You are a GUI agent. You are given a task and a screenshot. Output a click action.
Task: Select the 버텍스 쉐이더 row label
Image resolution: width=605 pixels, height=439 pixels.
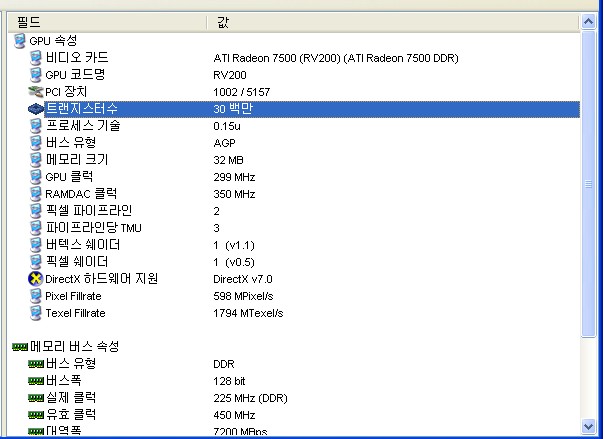coord(83,245)
